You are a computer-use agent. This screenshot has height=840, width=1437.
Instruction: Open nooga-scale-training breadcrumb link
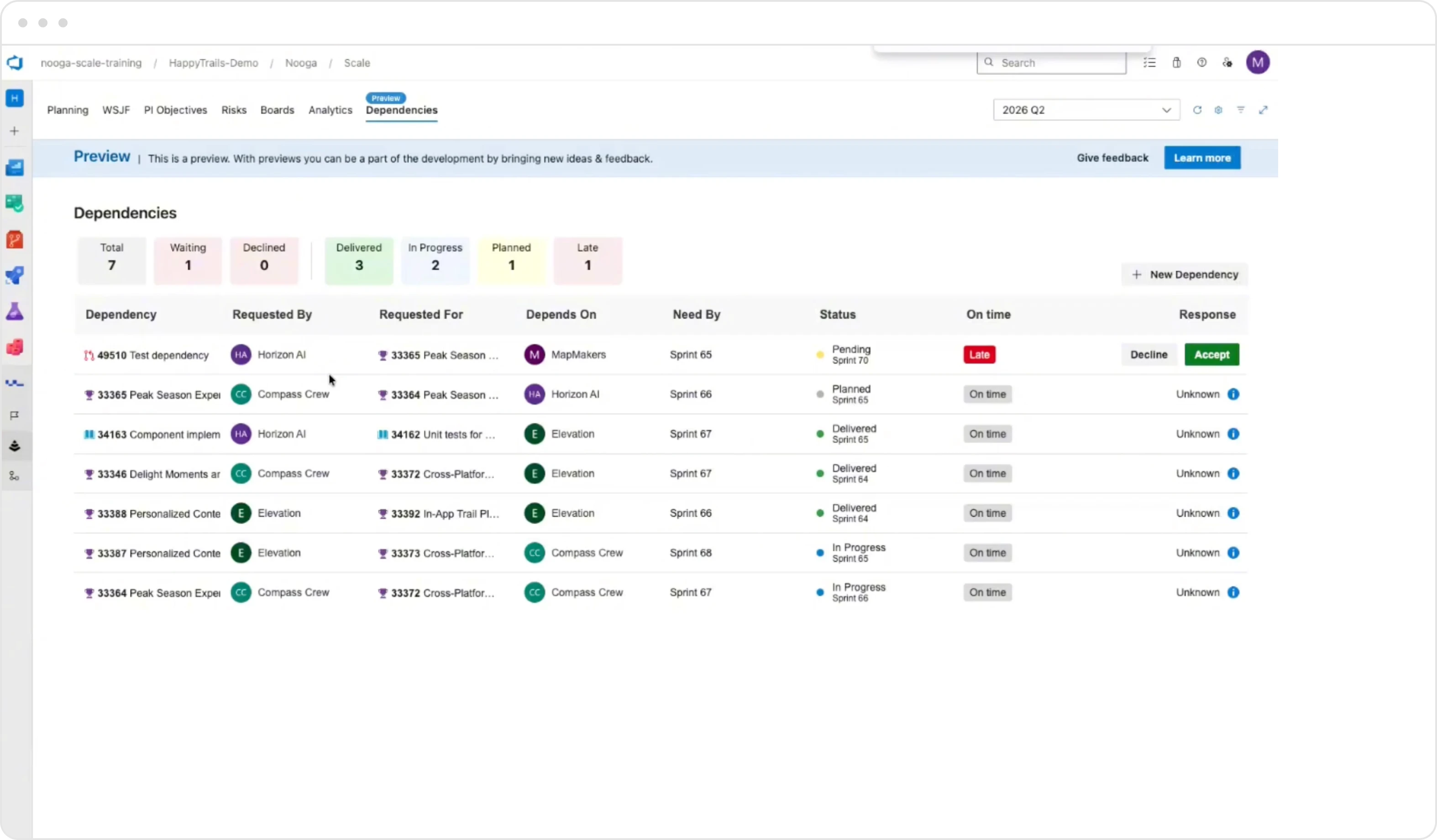[x=91, y=63]
